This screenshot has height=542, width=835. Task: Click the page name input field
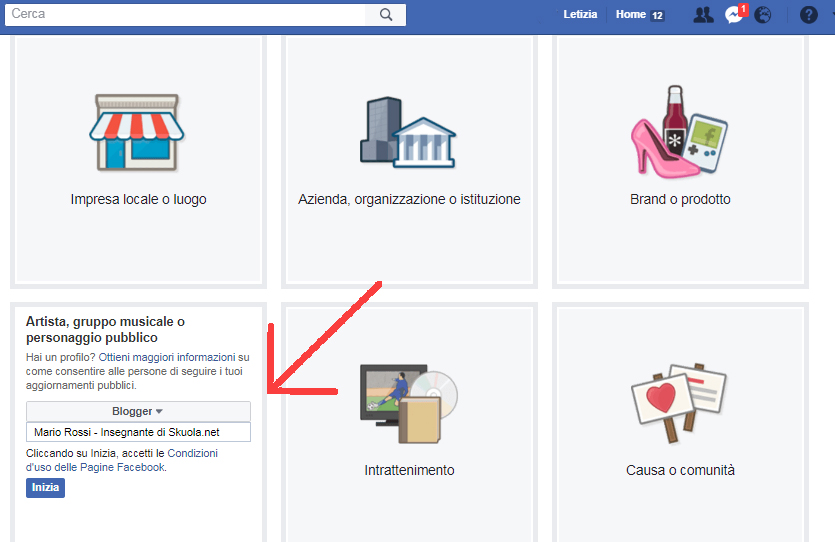[138, 432]
